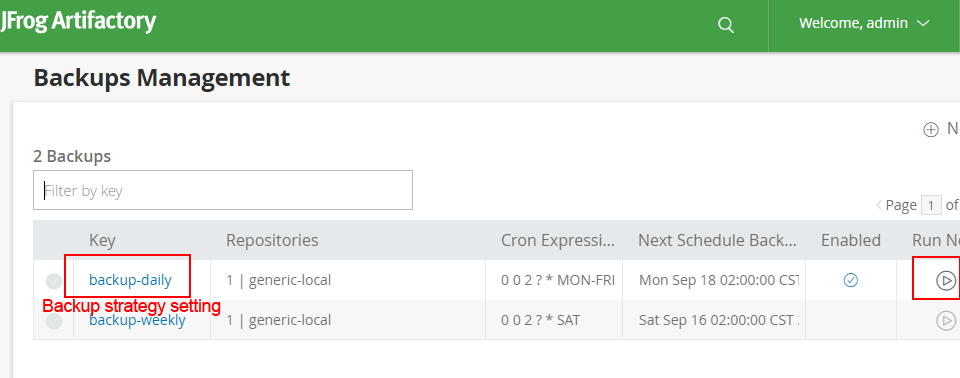Go to previous page arrow

coord(879,205)
